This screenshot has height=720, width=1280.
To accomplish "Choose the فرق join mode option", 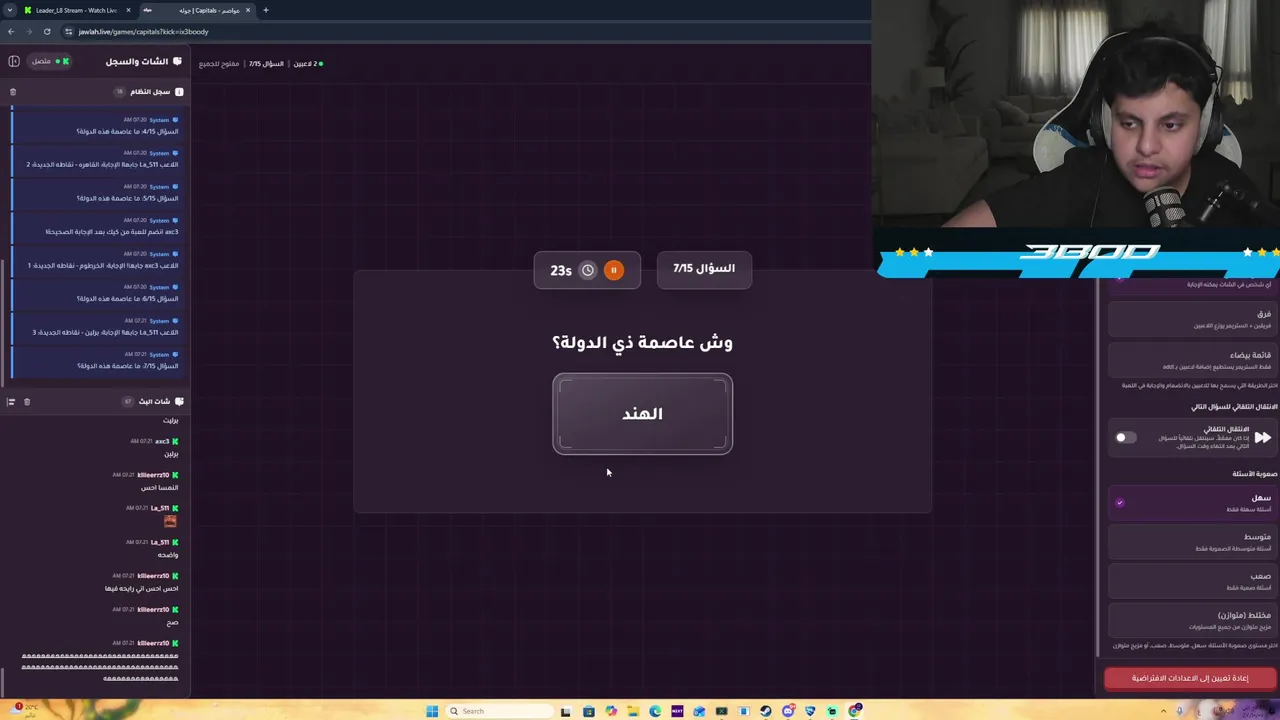I will pyautogui.click(x=1192, y=319).
